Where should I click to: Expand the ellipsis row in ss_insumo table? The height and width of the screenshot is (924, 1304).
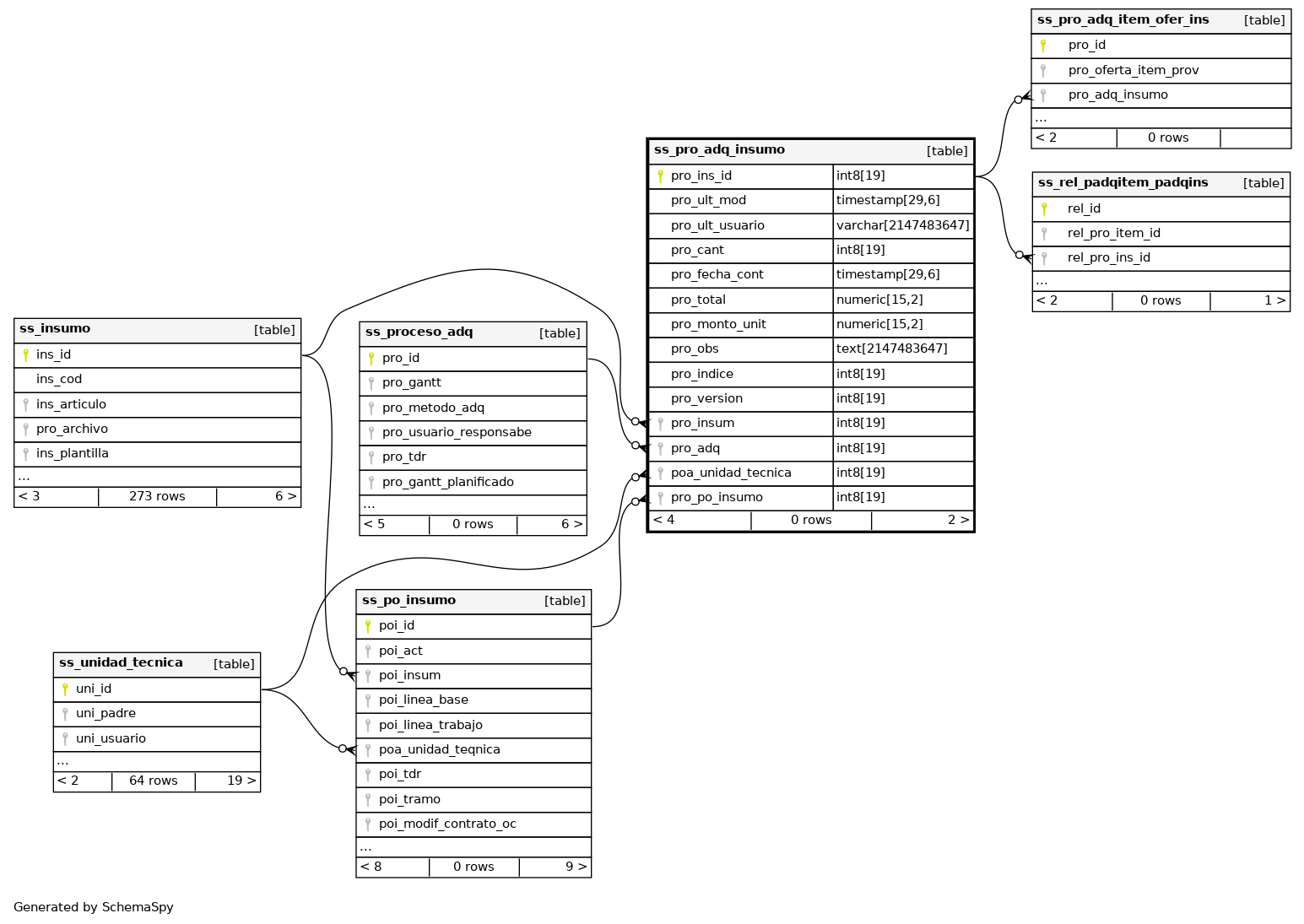24,477
